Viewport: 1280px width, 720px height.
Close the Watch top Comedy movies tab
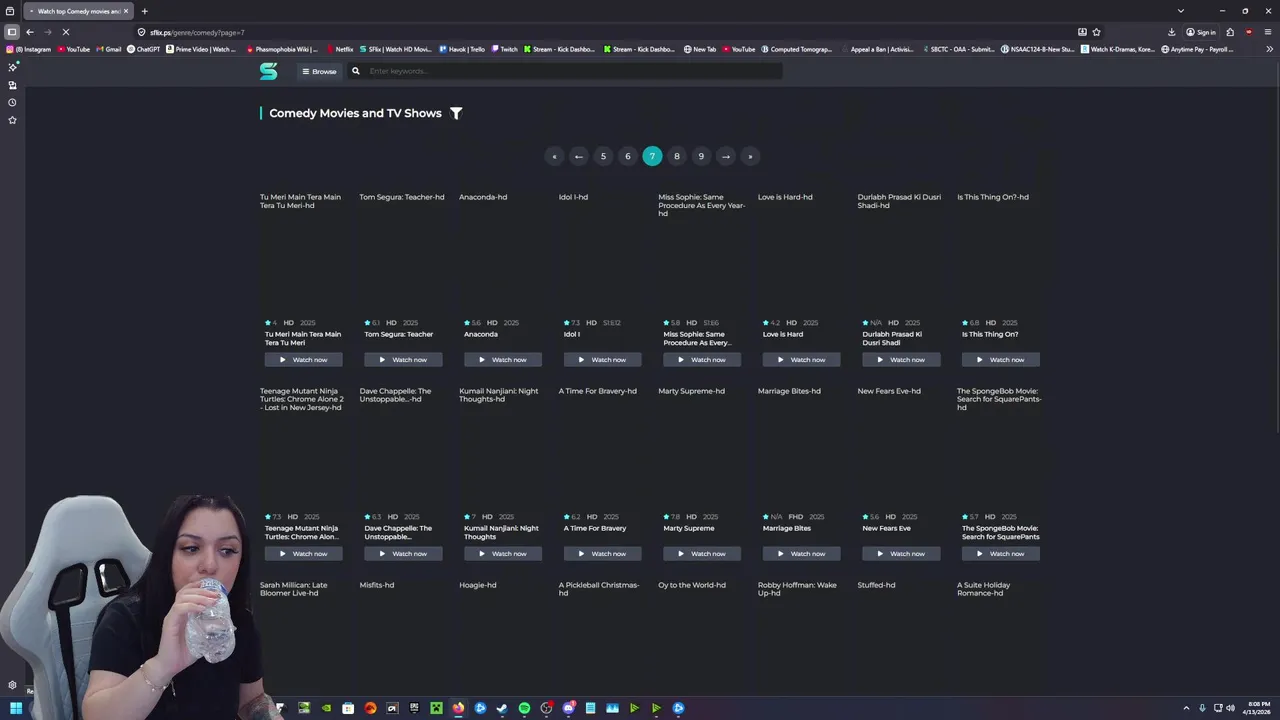pyautogui.click(x=125, y=11)
